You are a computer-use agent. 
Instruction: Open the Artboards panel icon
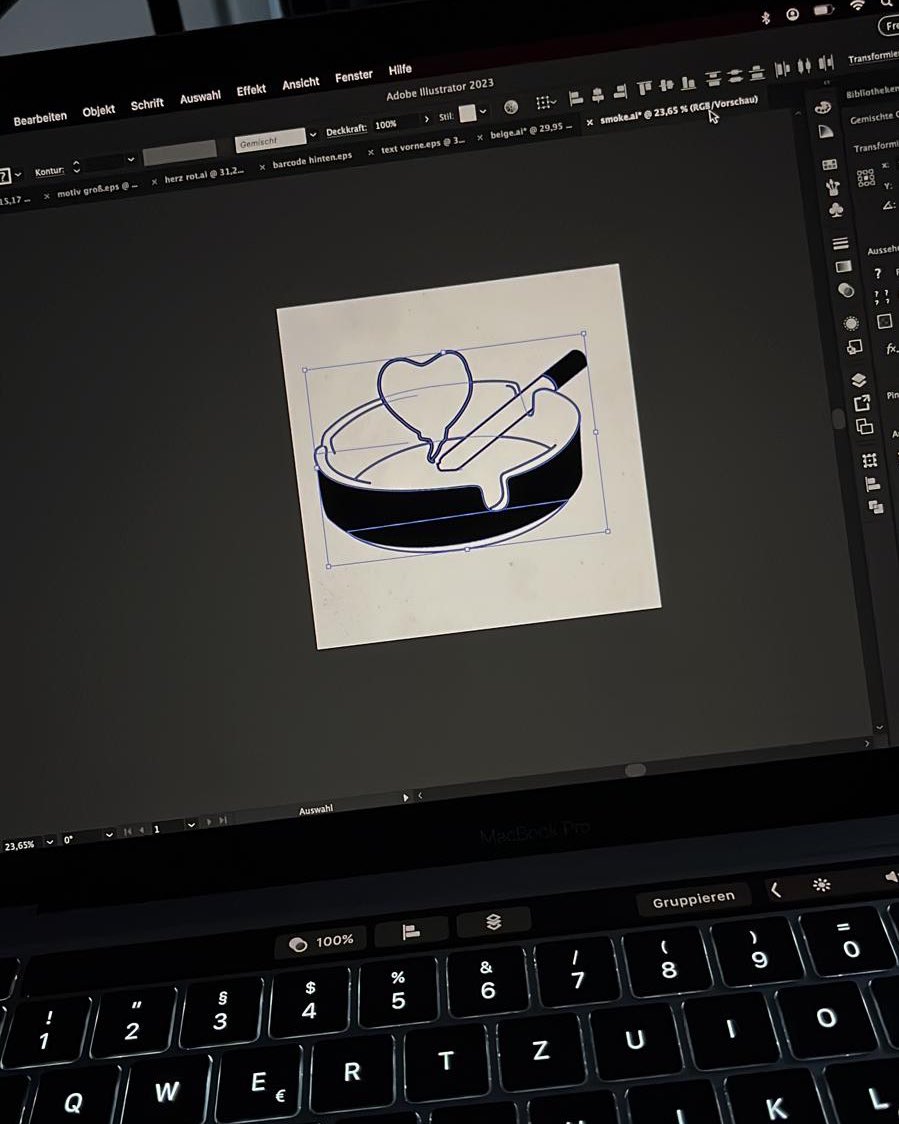(x=865, y=427)
